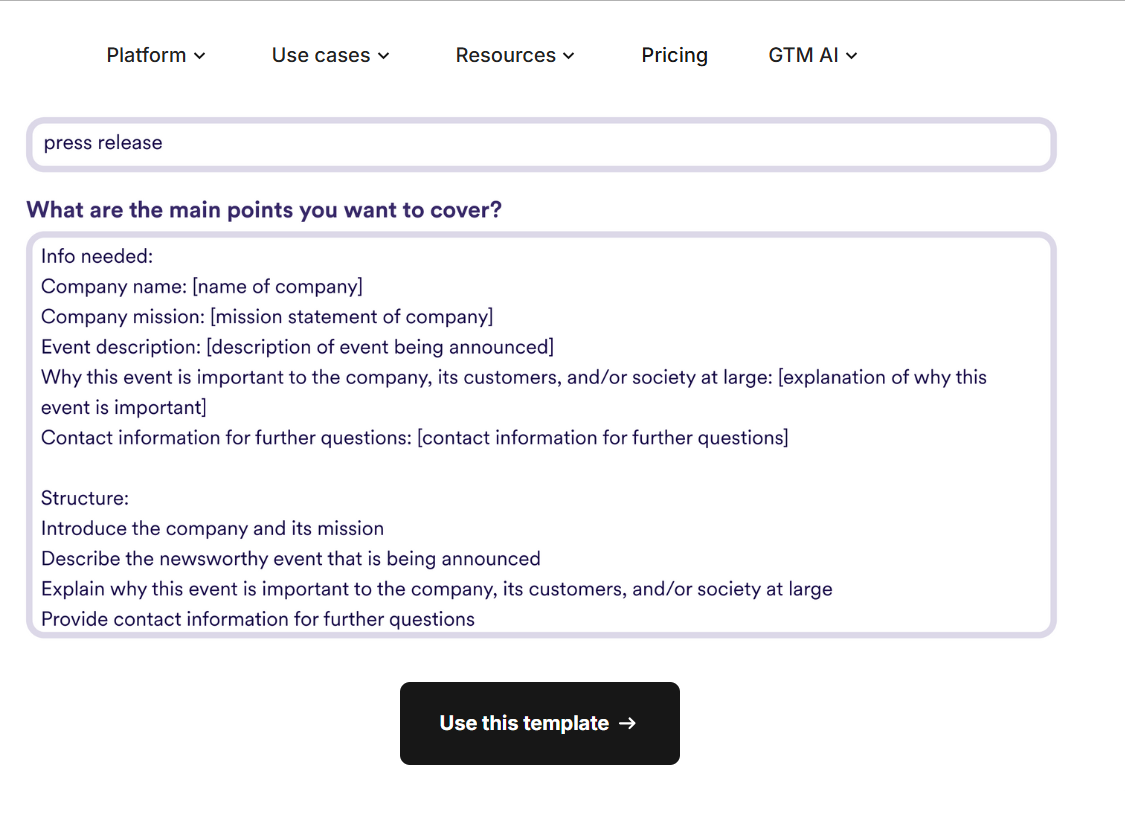Click the chevron next to Use cases
Screen dimensions: 1125x827
383,56
